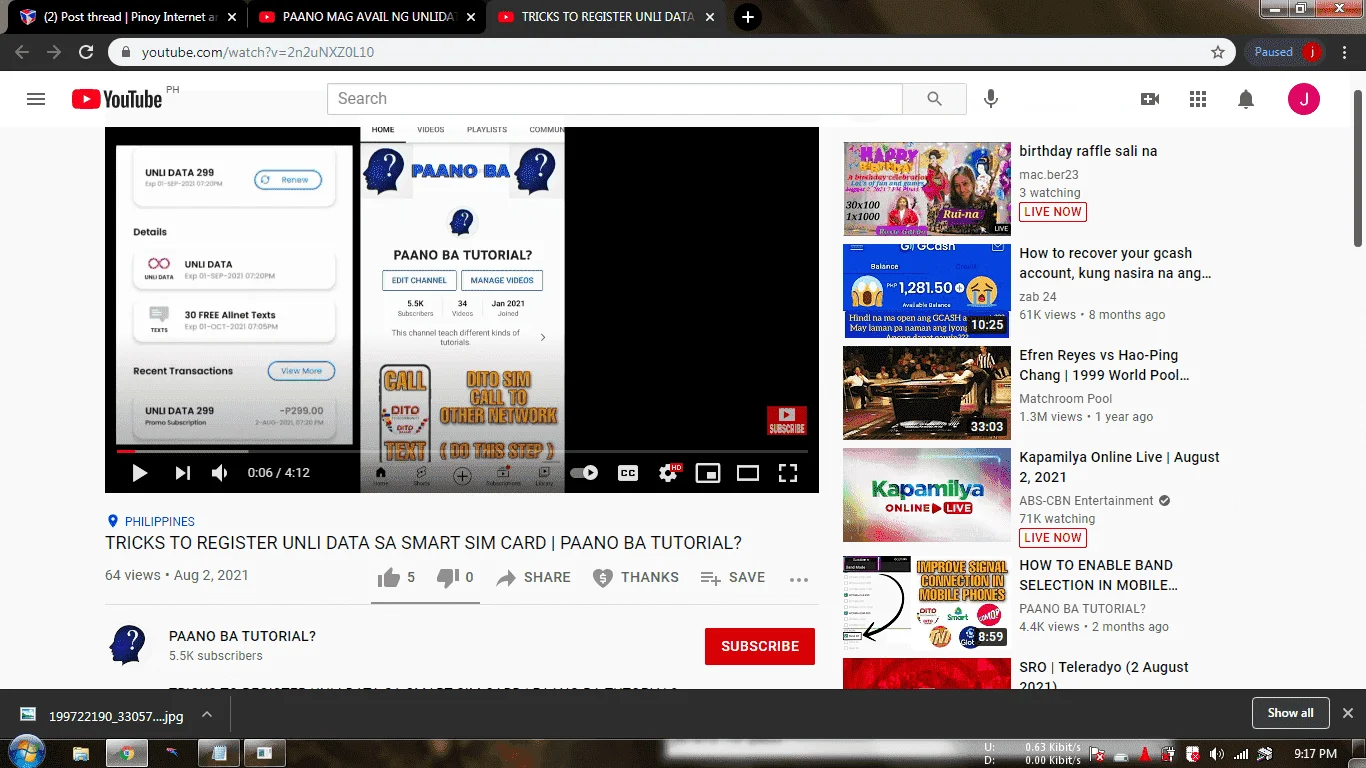Click the Matchroom Pool channel name
This screenshot has height=768, width=1366.
click(1066, 399)
